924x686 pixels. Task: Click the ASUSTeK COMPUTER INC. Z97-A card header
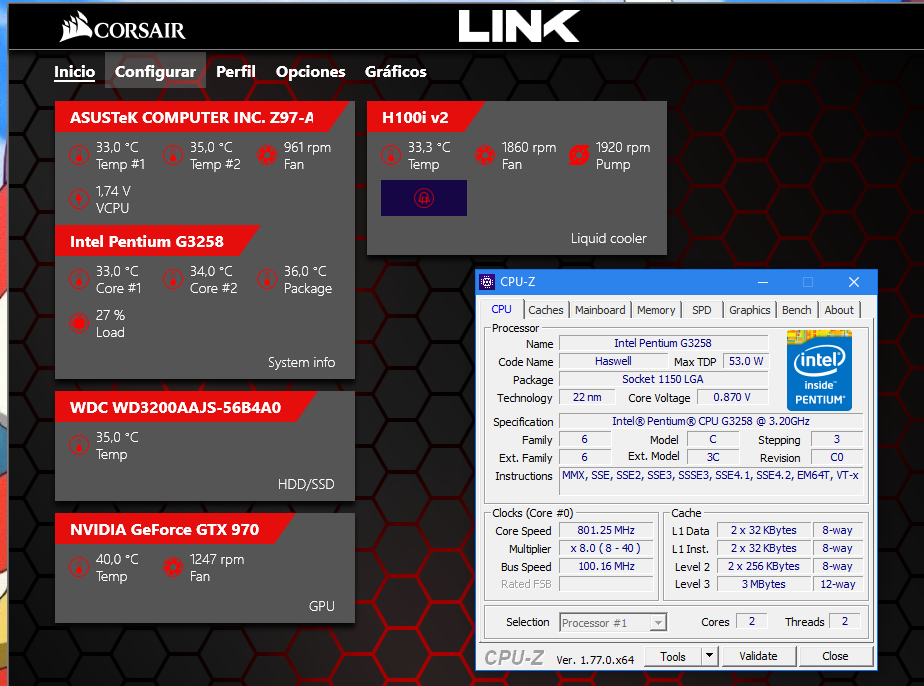tap(200, 117)
